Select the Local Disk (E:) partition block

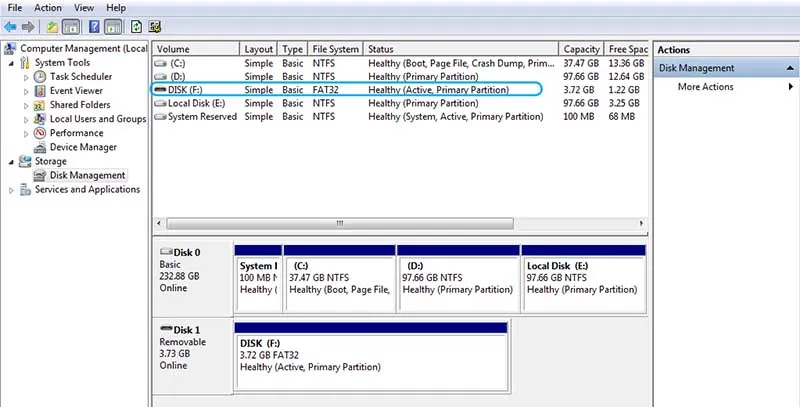point(581,278)
